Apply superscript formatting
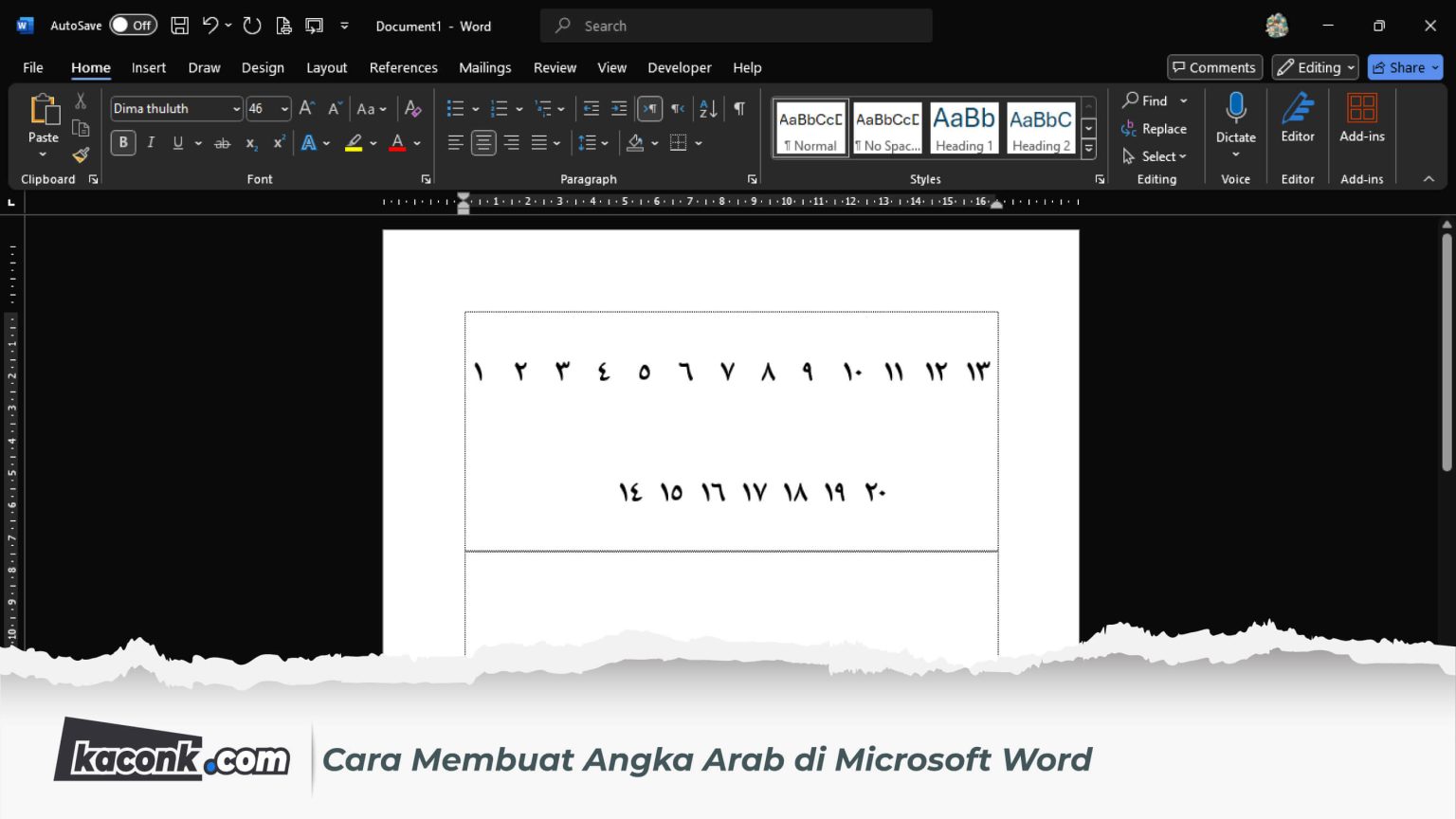The width and height of the screenshot is (1456, 819). (279, 143)
